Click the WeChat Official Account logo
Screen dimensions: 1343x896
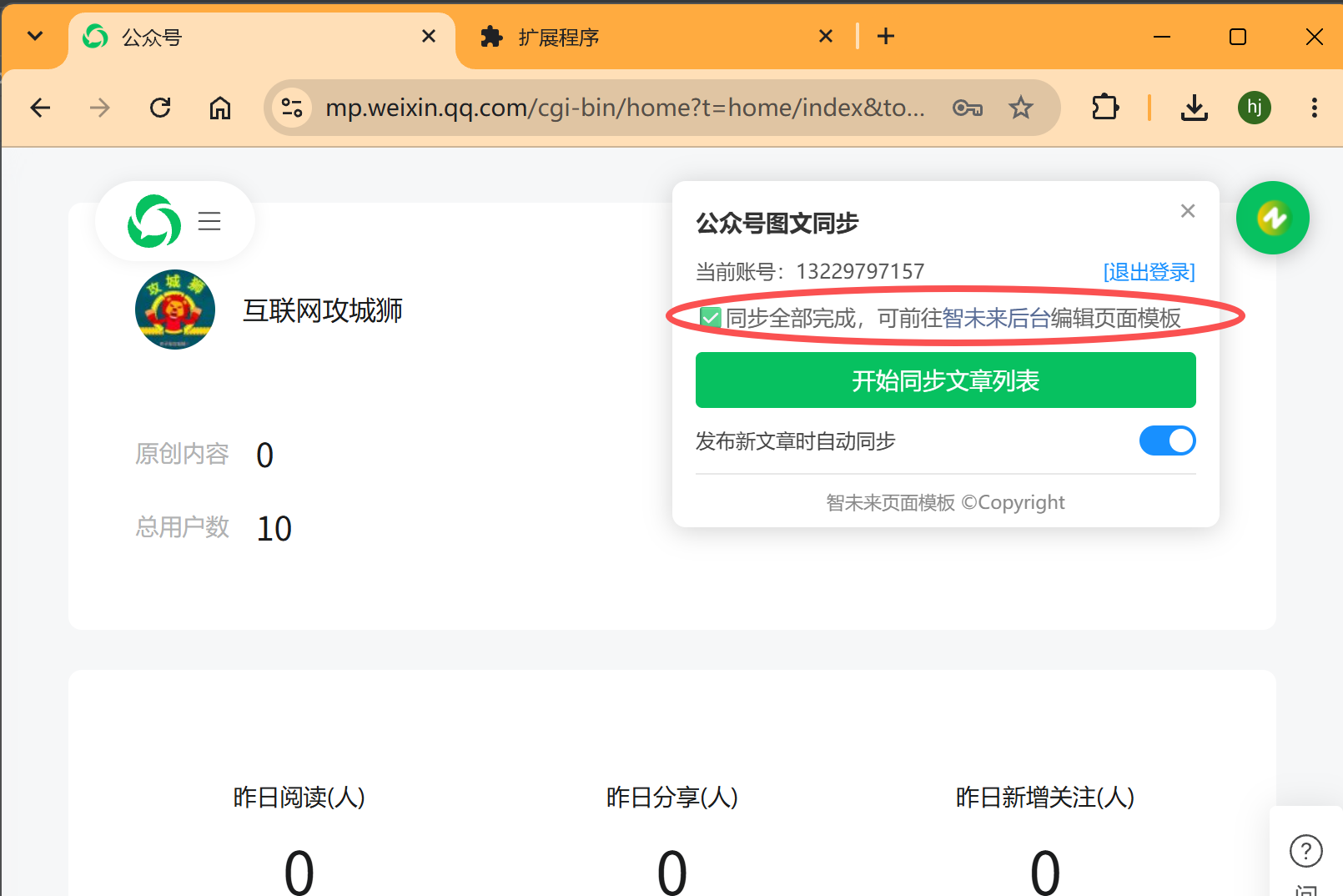pos(154,221)
